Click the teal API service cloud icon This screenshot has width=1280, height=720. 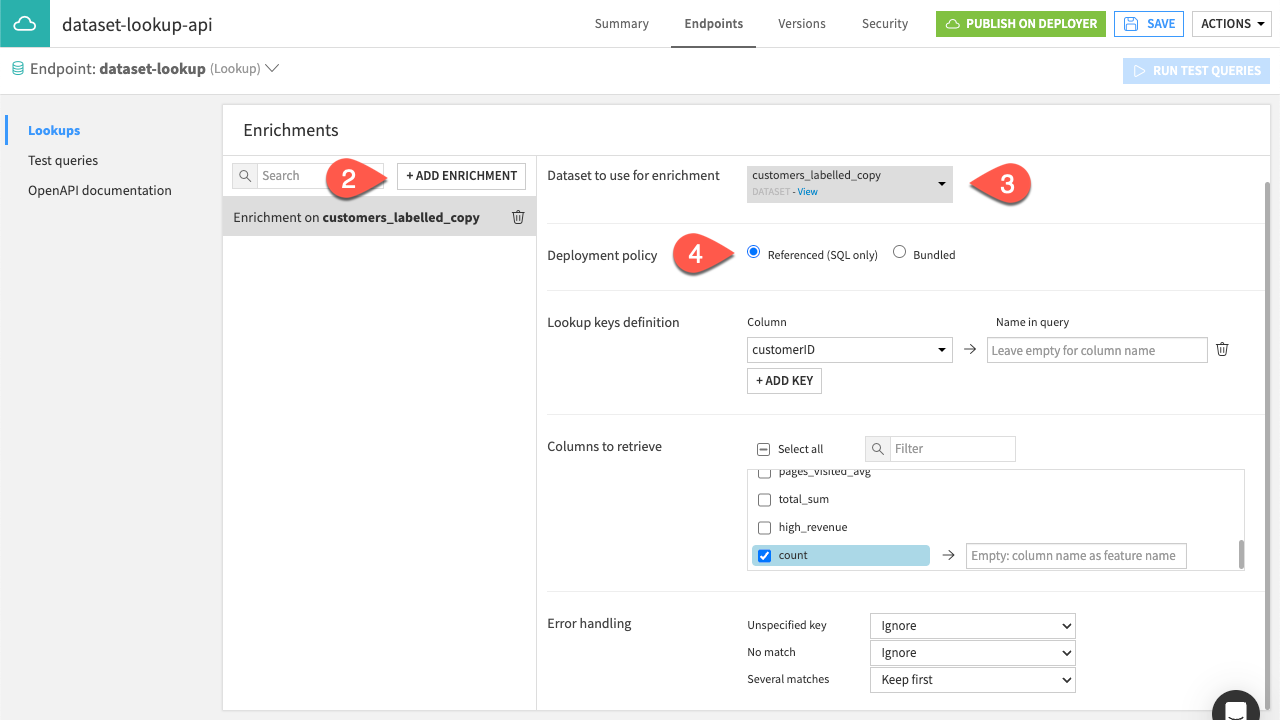[24, 23]
